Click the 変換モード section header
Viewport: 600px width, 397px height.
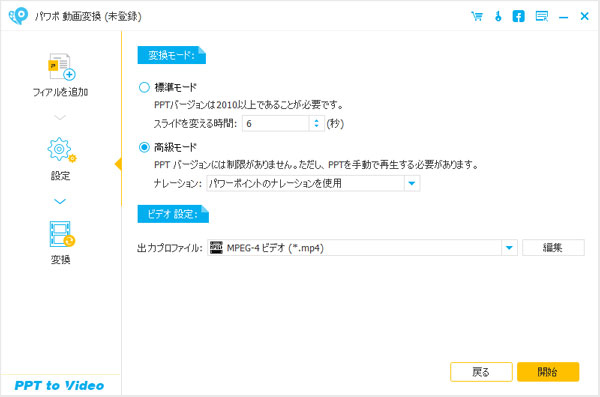[x=171, y=55]
